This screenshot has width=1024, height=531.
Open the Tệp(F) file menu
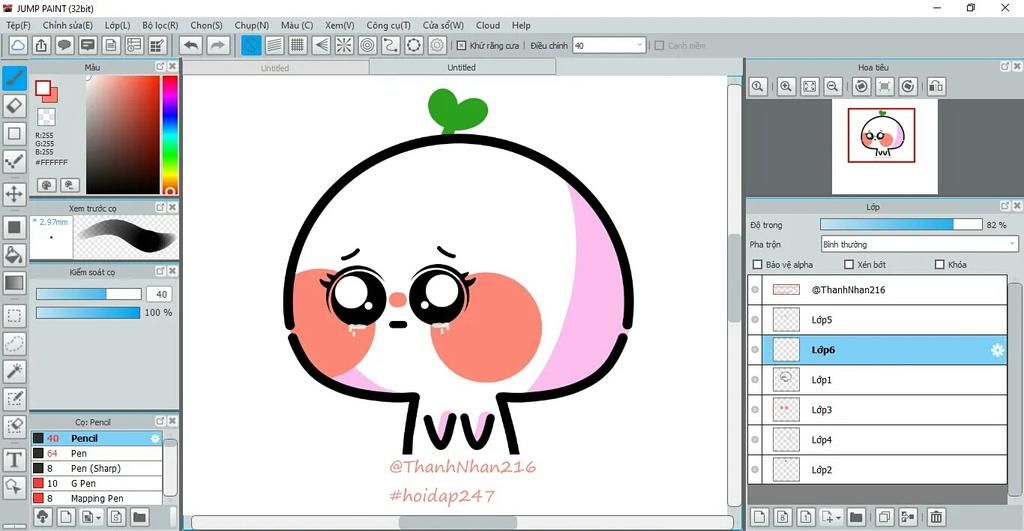tap(18, 25)
